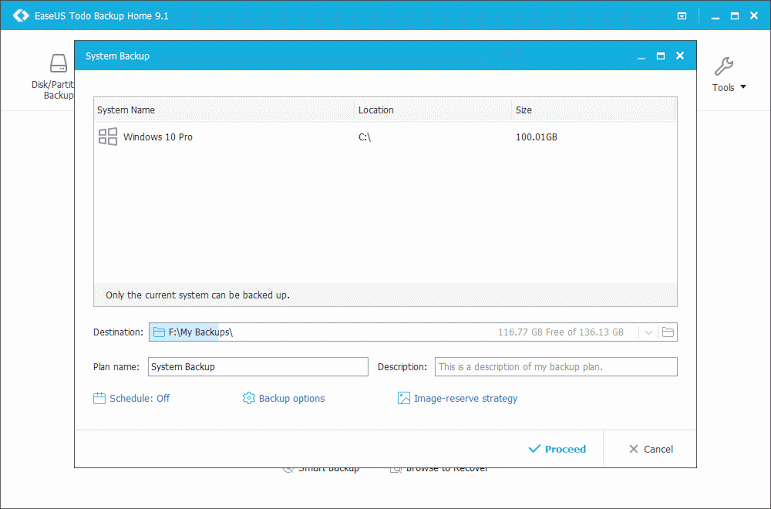Expand the Destination path dropdown
Image resolution: width=771 pixels, height=509 pixels.
(x=648, y=332)
